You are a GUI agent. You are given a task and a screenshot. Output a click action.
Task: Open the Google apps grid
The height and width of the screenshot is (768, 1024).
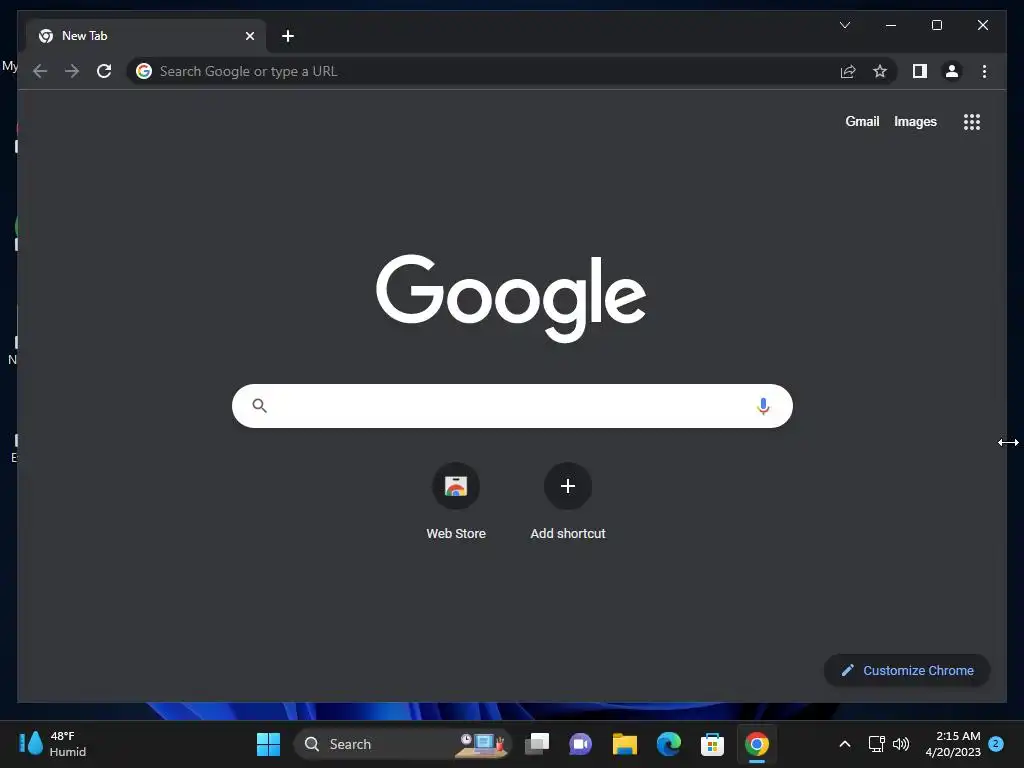972,122
